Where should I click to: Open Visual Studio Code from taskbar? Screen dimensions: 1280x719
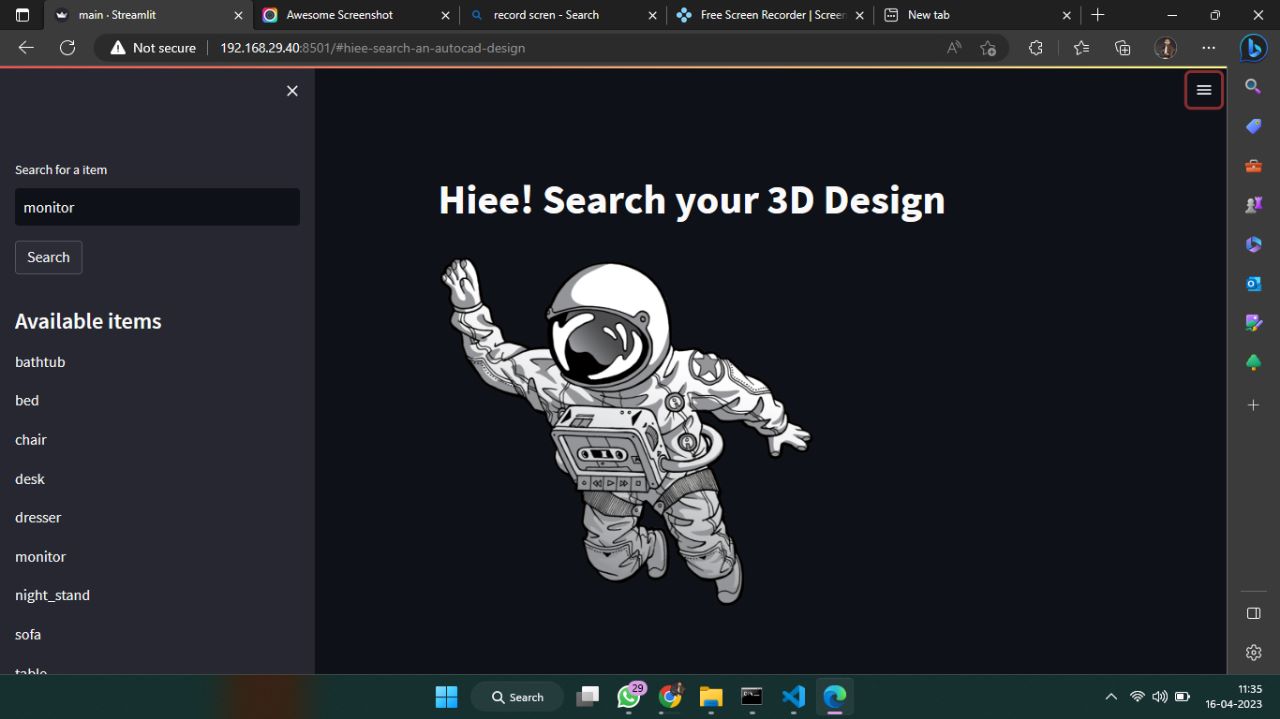pyautogui.click(x=794, y=696)
